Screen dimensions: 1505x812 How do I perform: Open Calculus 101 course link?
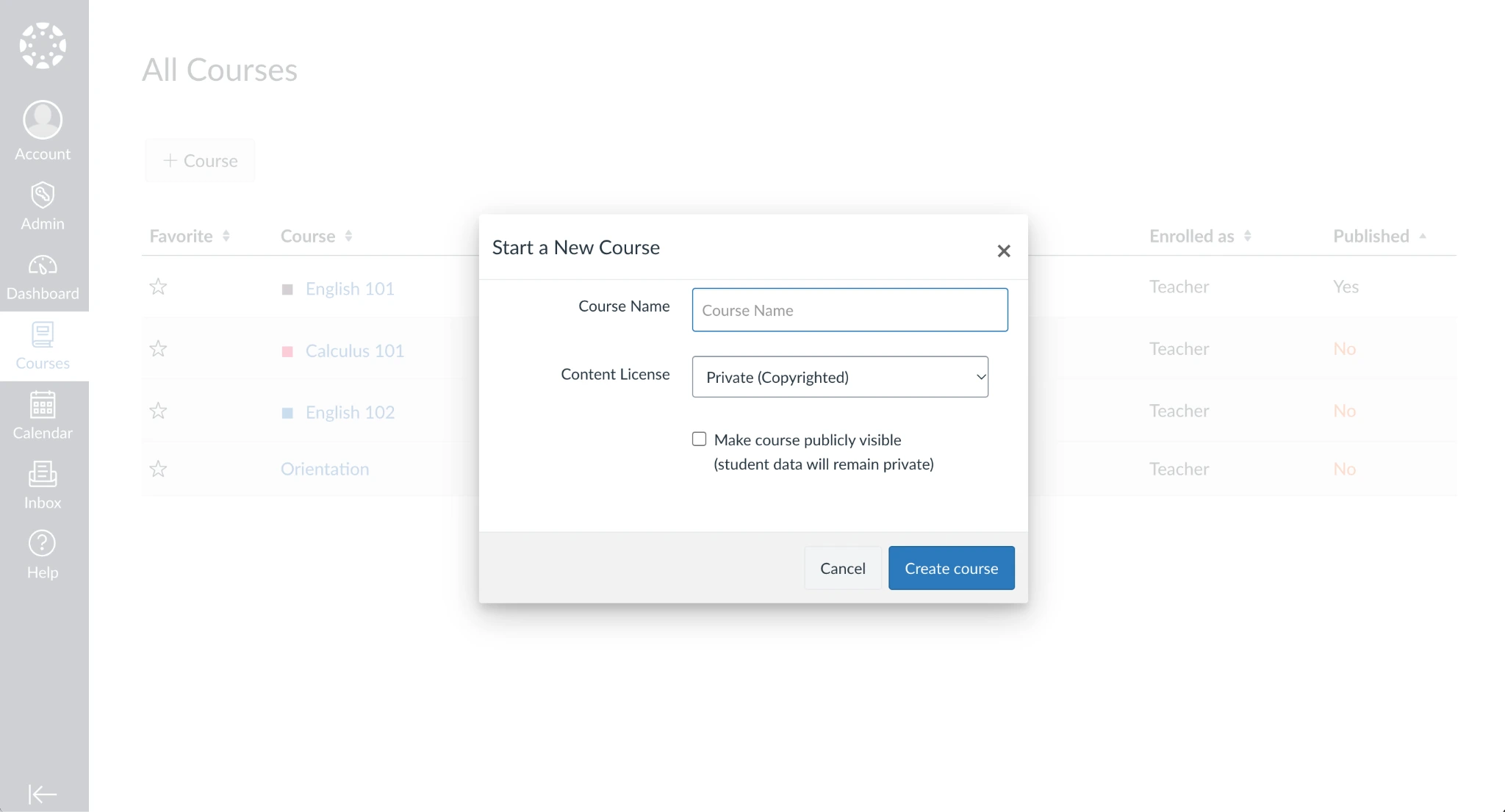(x=355, y=351)
